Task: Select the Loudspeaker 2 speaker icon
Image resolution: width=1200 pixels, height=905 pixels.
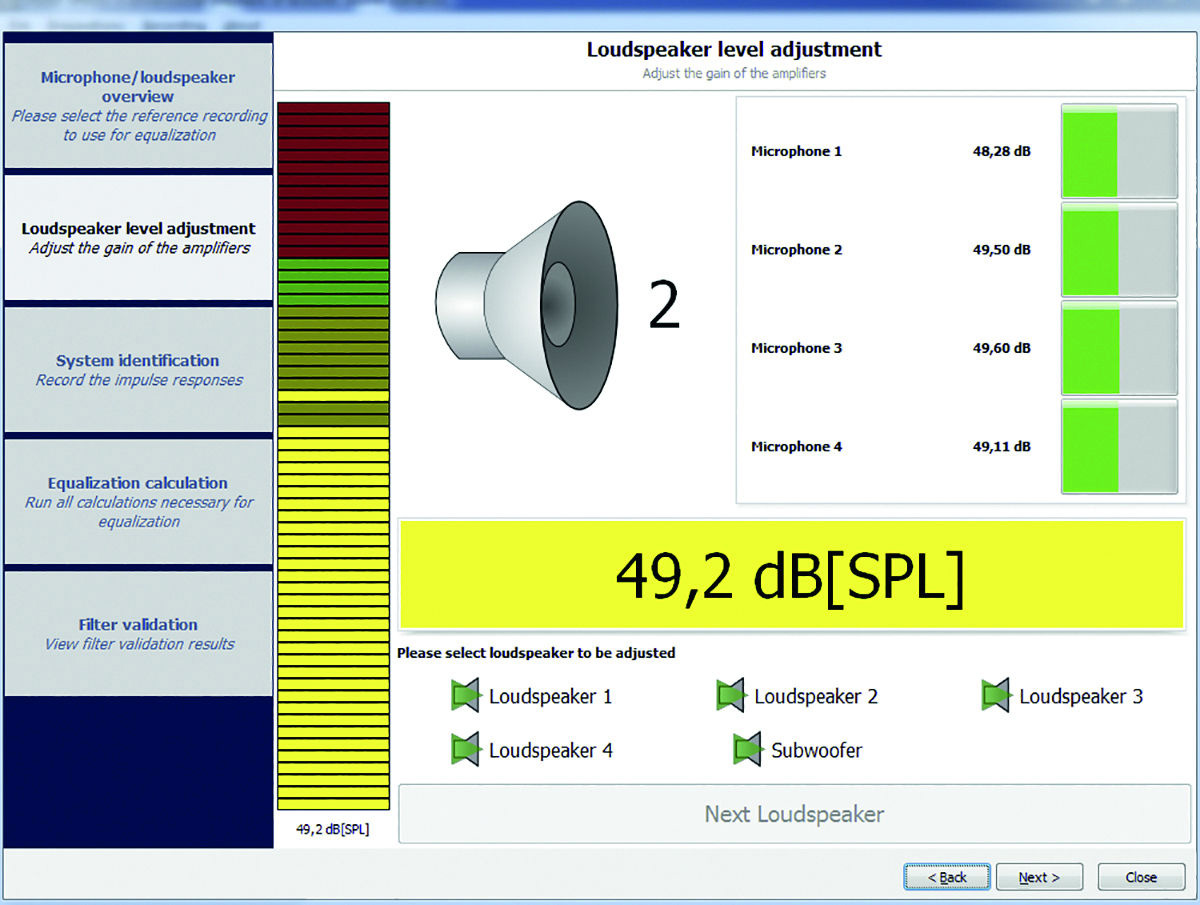Action: [x=731, y=695]
